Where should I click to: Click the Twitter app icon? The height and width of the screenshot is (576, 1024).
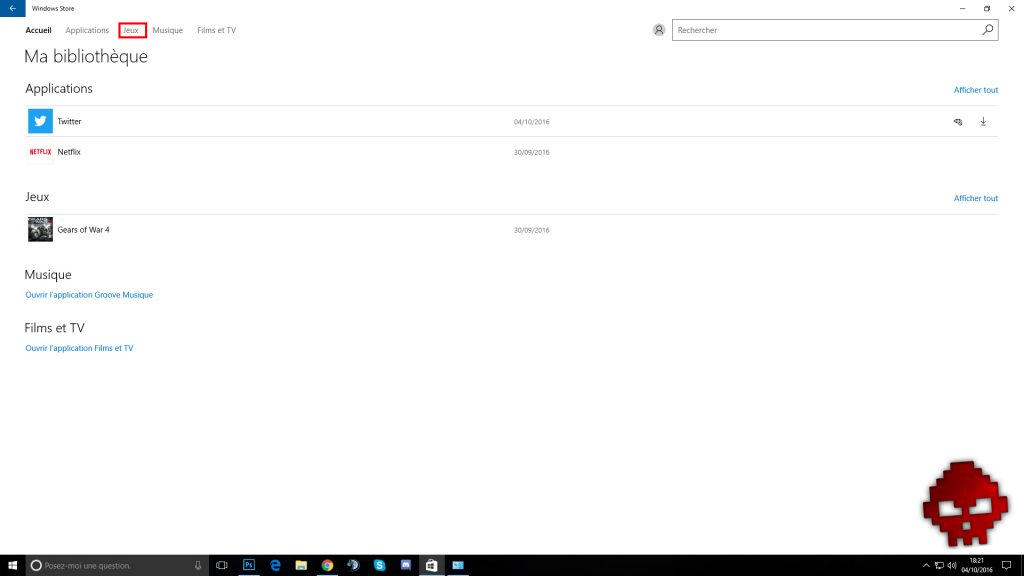pyautogui.click(x=40, y=121)
